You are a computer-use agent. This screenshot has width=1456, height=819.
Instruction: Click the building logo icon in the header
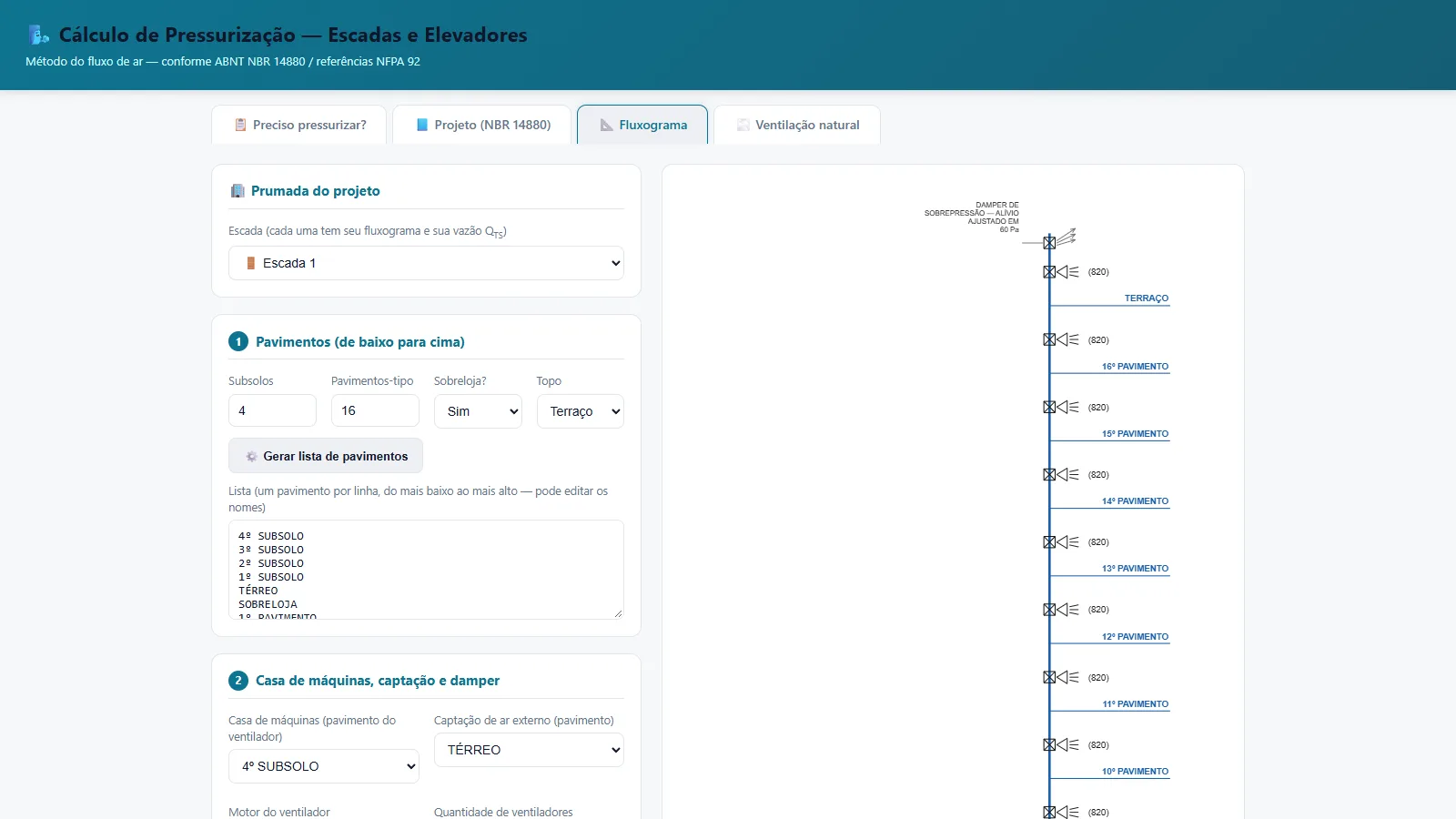[39, 35]
